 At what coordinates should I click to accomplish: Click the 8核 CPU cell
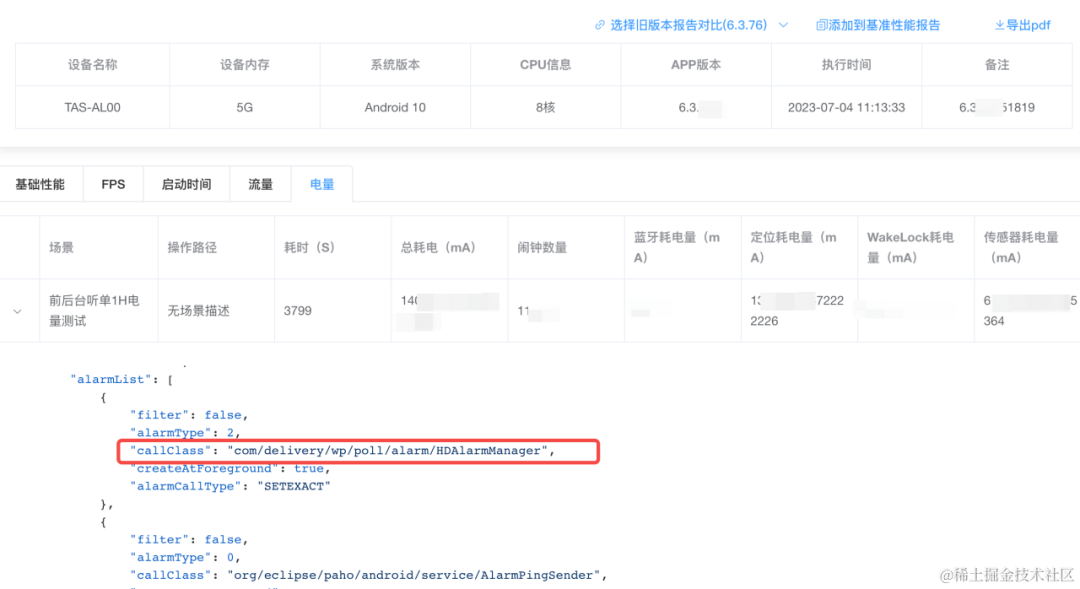pos(546,107)
